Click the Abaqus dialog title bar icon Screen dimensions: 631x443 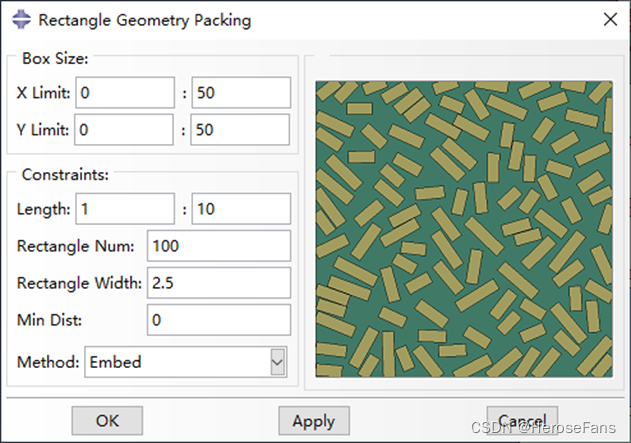tap(19, 20)
